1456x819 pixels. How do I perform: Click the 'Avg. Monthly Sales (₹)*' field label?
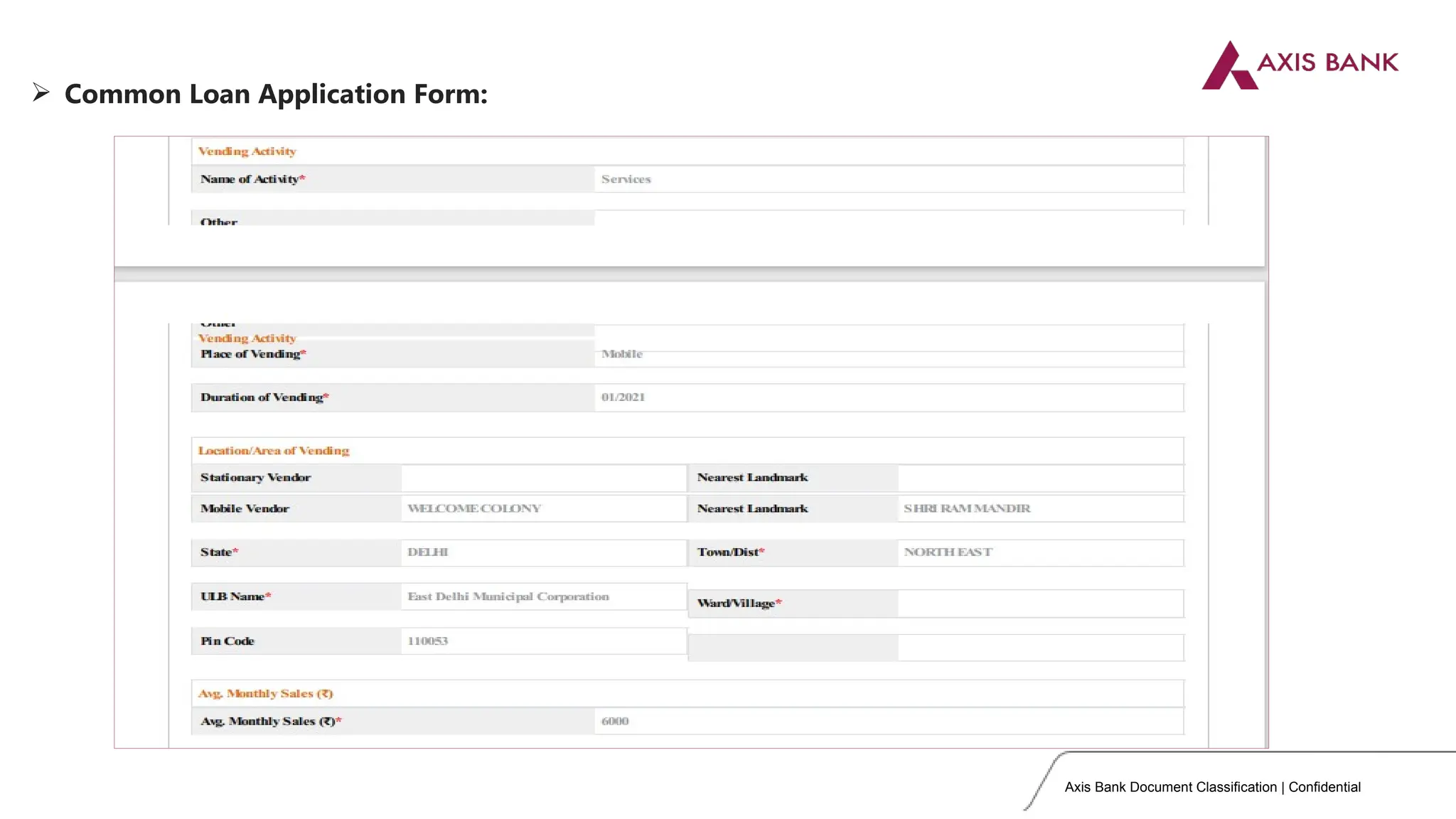coord(271,721)
